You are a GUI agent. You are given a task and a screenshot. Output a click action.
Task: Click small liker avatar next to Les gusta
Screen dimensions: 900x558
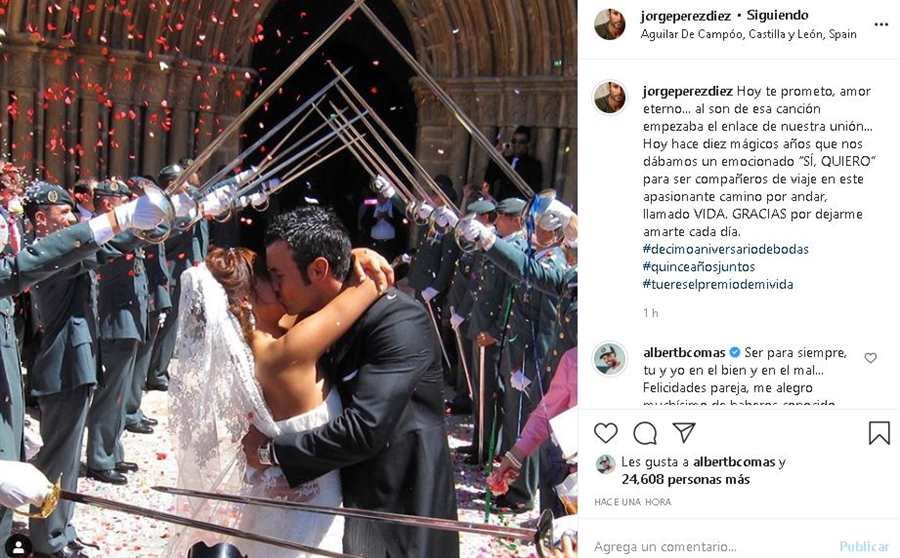(605, 464)
